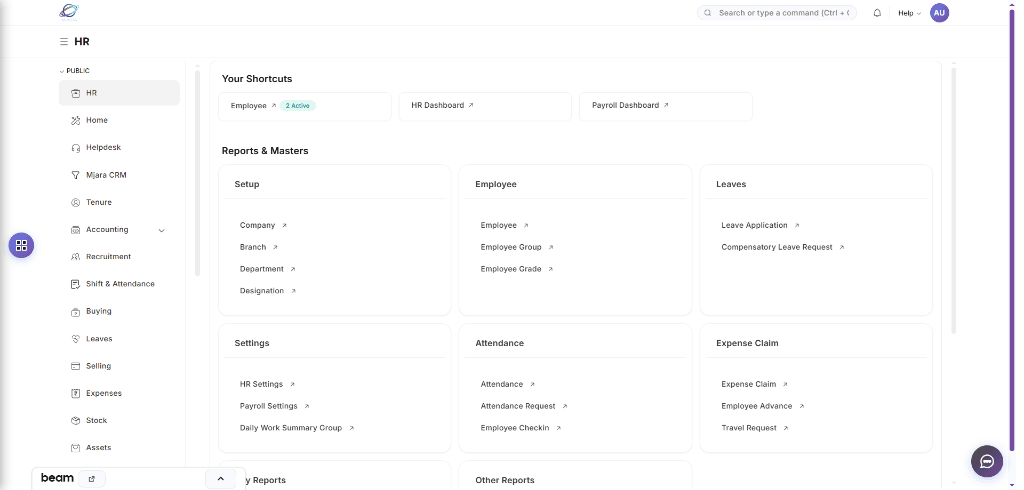The height and width of the screenshot is (490, 1024).
Task: Click the Mjara CRM funnel icon
Action: [75, 175]
